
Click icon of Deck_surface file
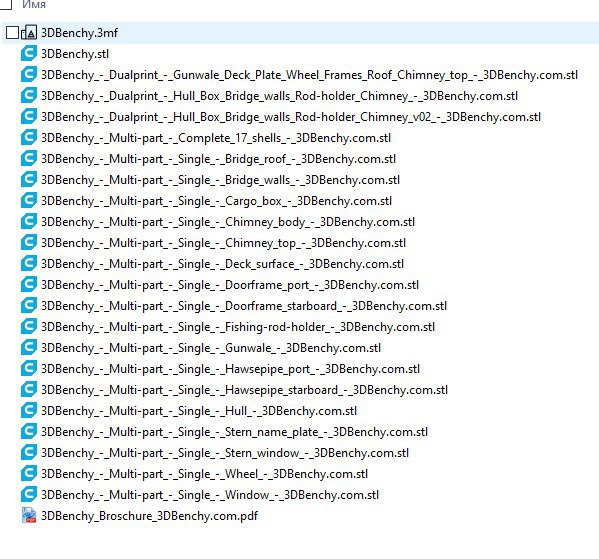(29, 264)
